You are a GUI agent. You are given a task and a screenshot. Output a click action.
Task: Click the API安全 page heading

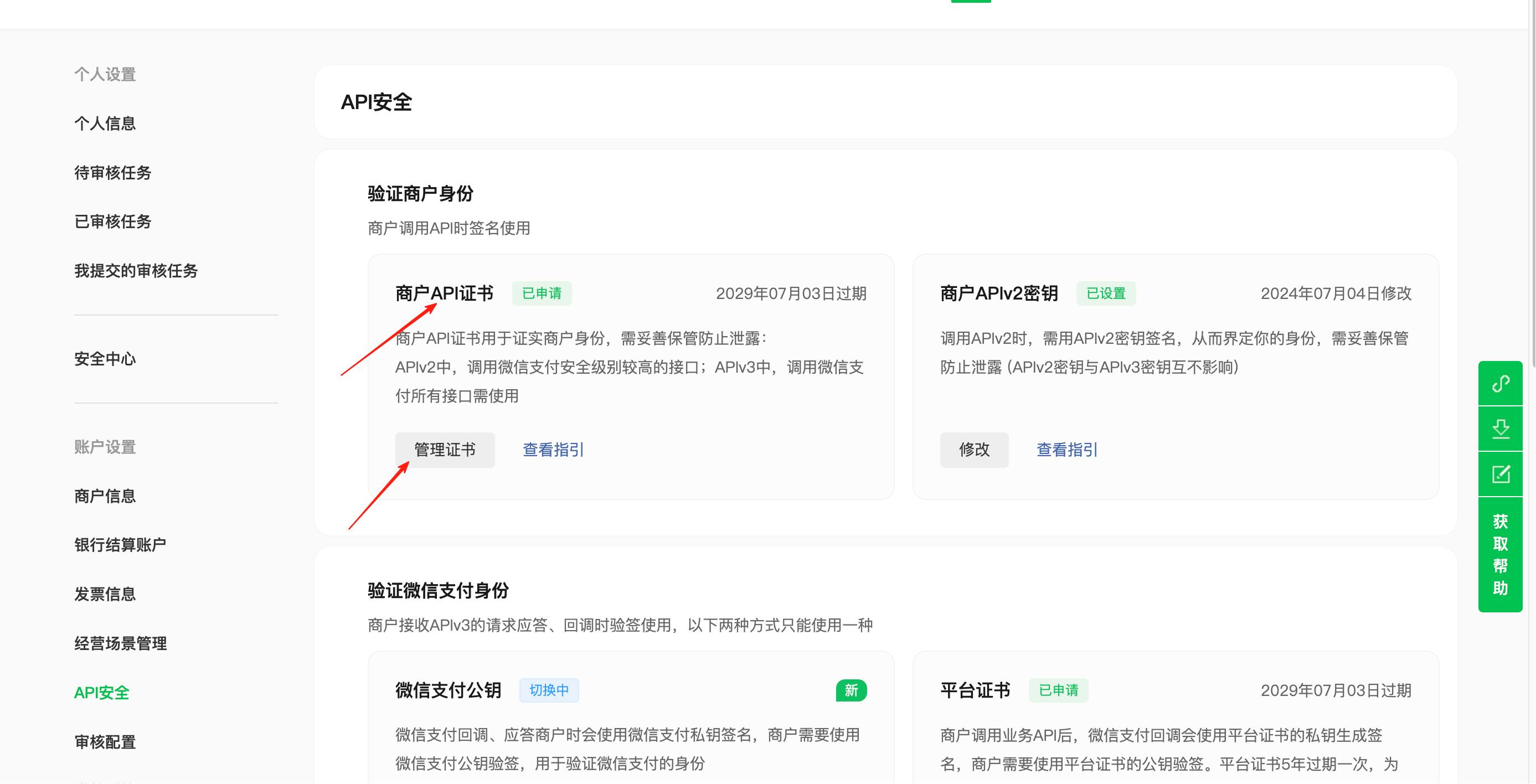(377, 102)
